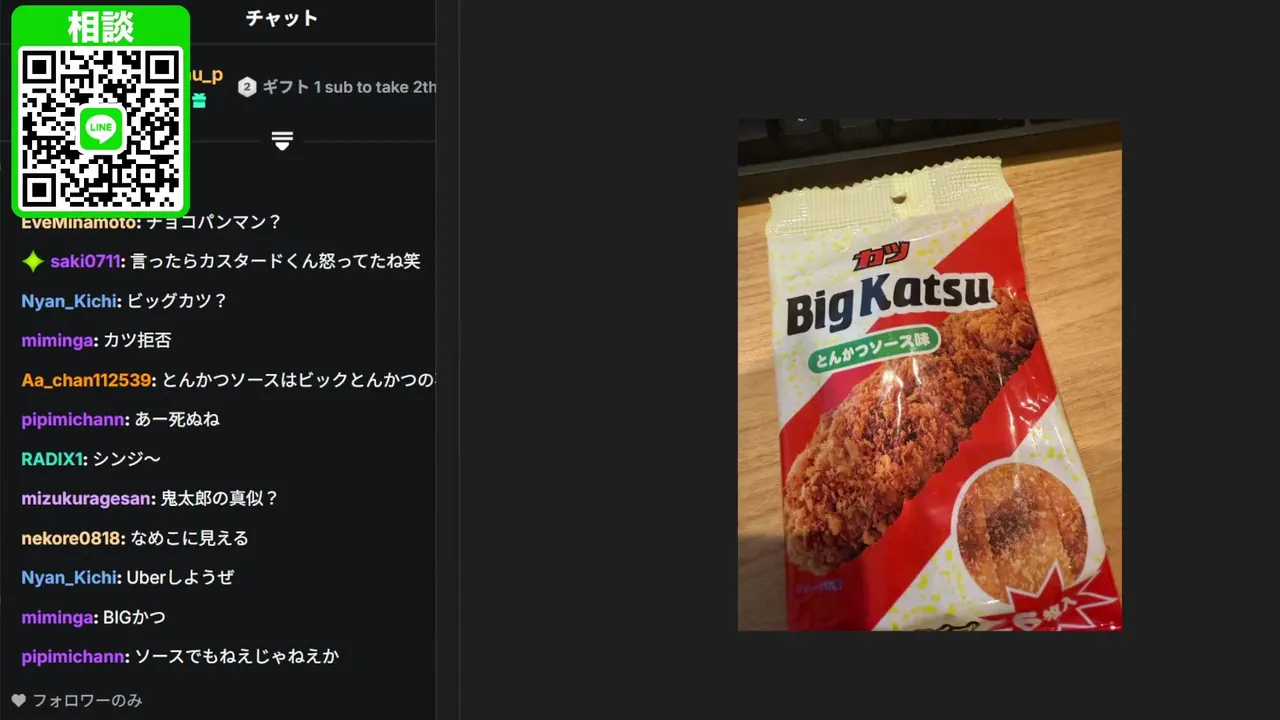This screenshot has width=1280, height=720.
Task: Click the RADIX1 username
Action: tap(52, 459)
